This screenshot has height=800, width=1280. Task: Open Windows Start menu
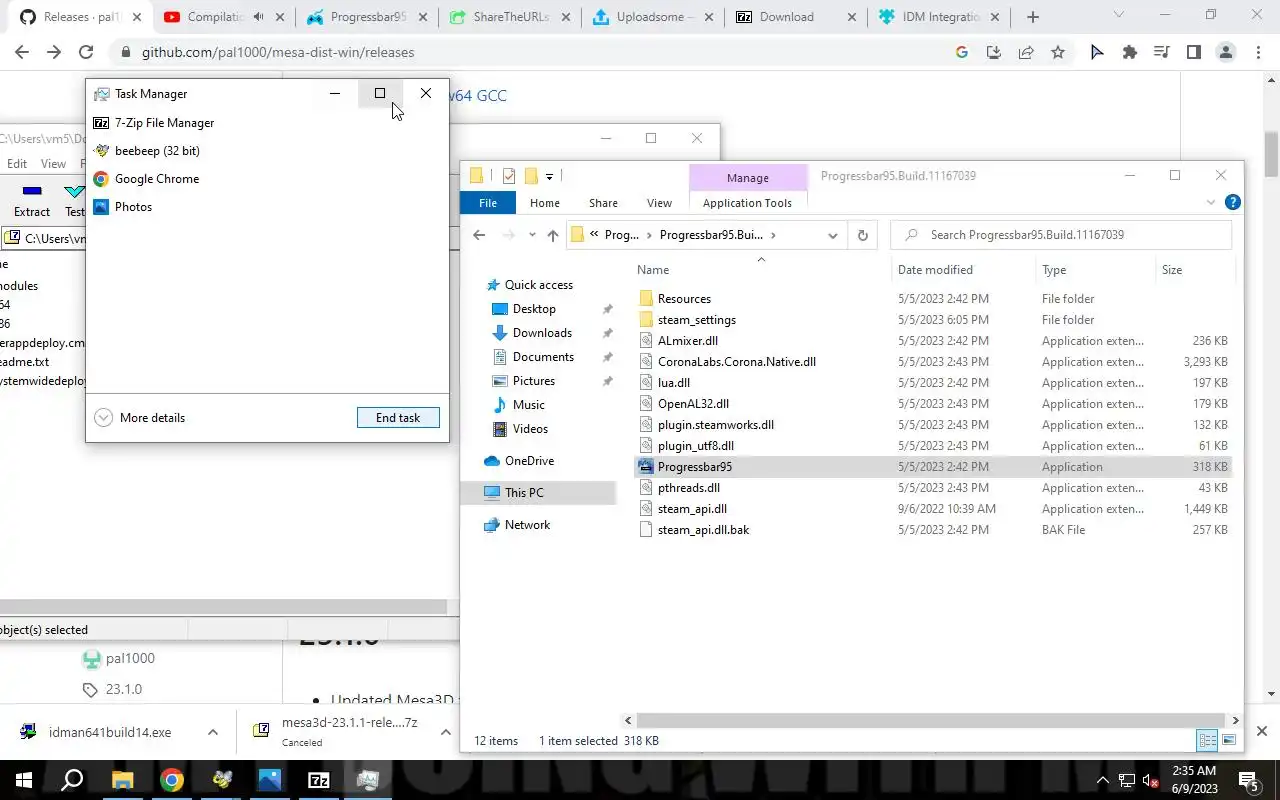pos(24,780)
